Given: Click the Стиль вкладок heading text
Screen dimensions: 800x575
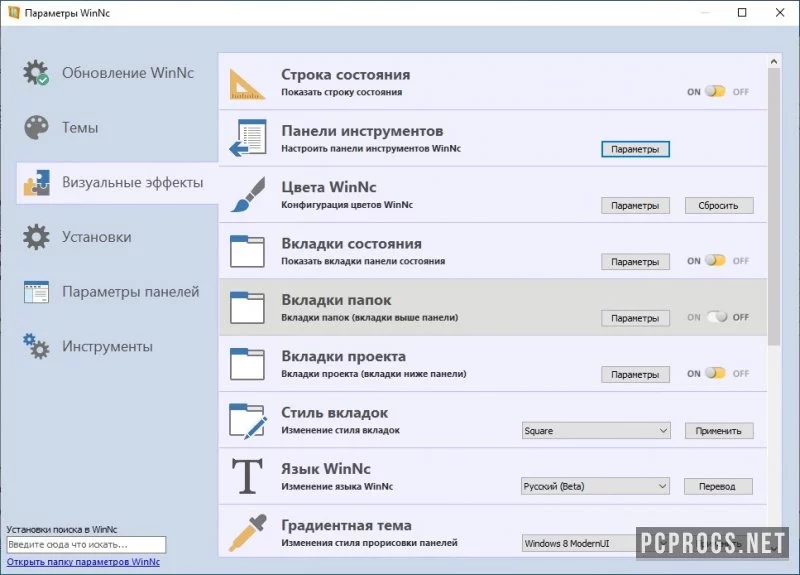Looking at the screenshot, I should click(335, 412).
